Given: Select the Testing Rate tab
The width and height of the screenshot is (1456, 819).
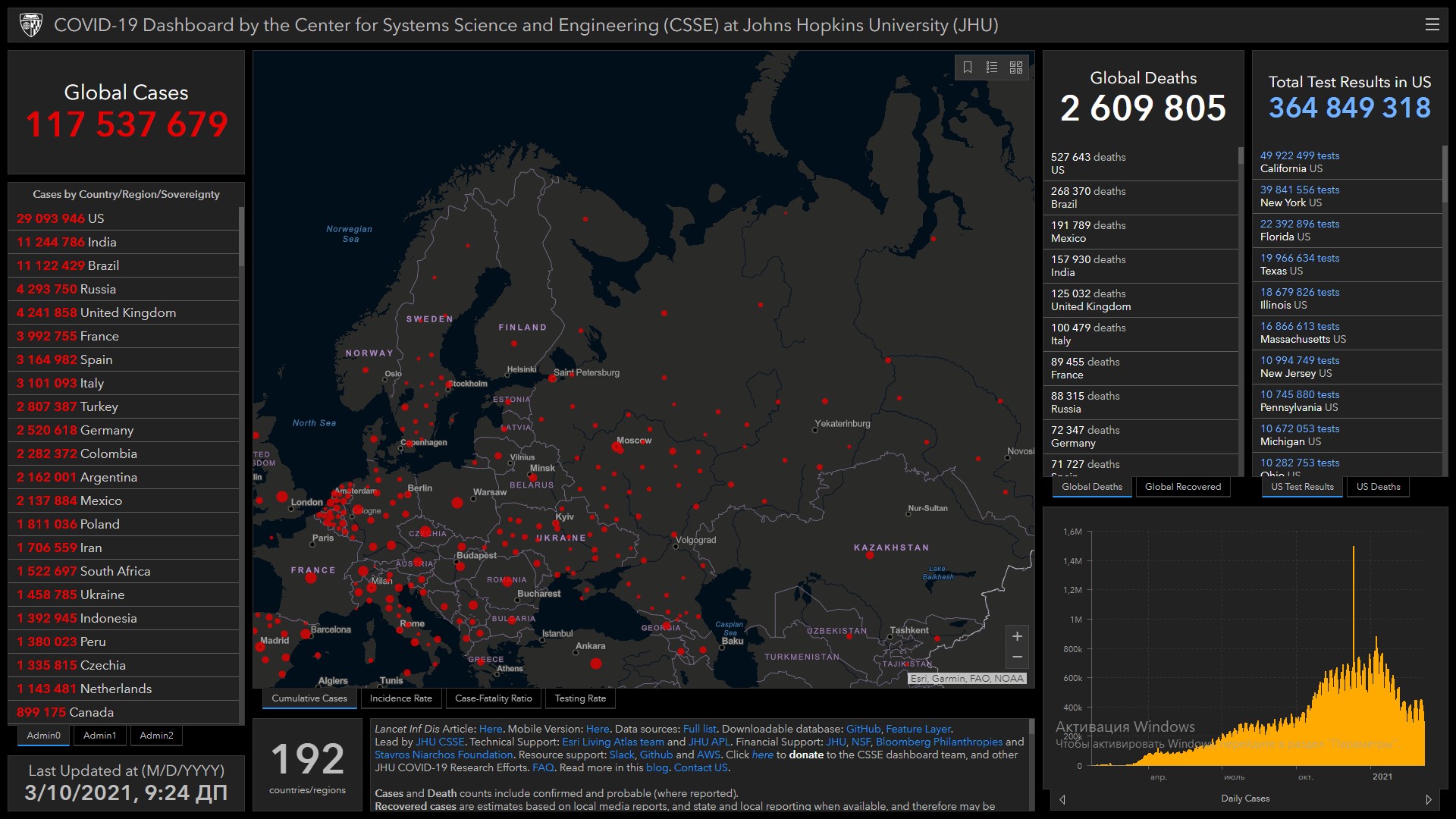Looking at the screenshot, I should click(x=580, y=698).
